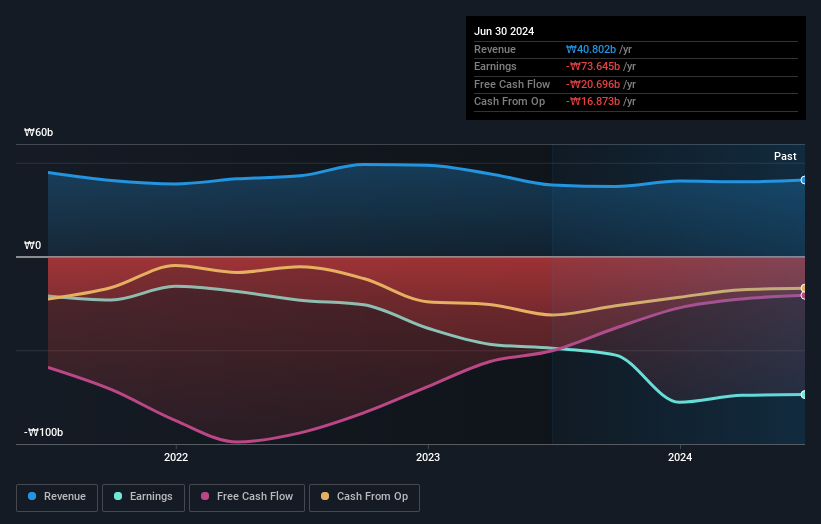Click the blue Revenue legend dot

click(x=32, y=496)
